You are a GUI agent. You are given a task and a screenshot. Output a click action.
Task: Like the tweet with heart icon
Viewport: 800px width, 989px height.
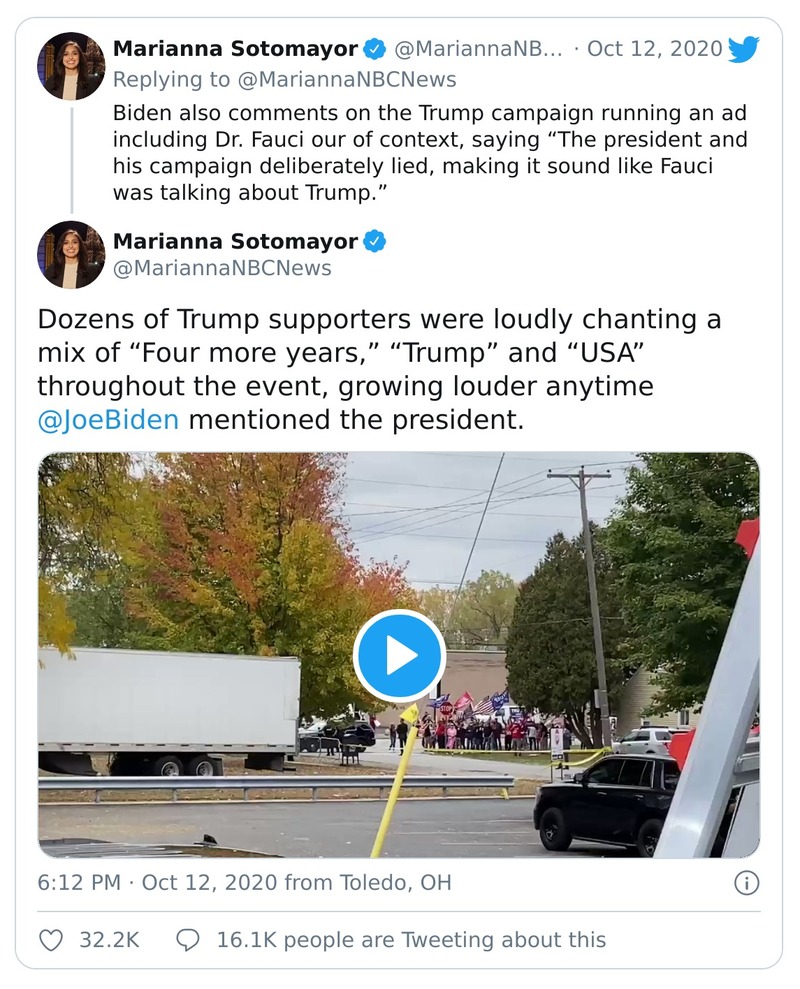51,940
